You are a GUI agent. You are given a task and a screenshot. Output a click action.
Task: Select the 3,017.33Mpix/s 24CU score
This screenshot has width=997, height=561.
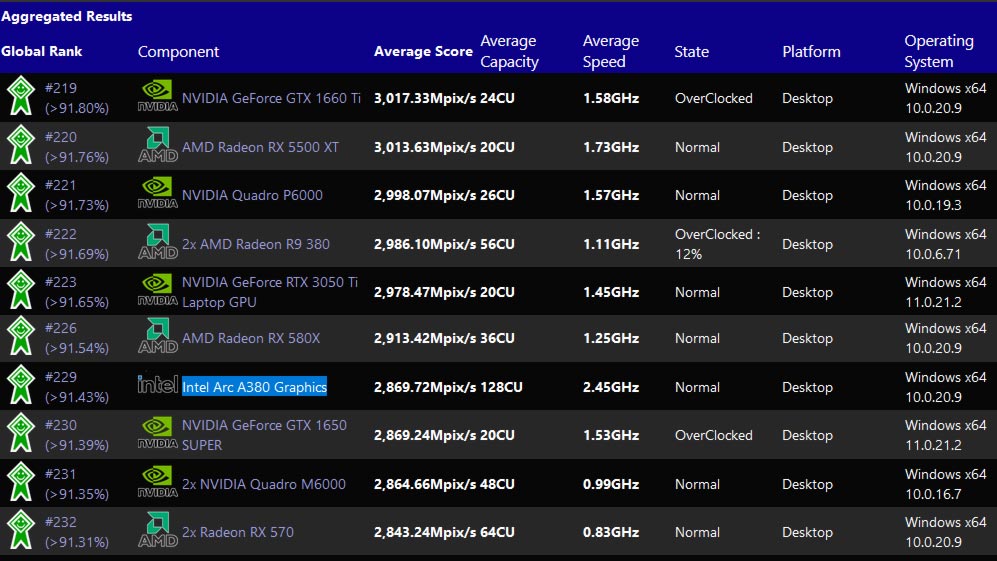(x=444, y=98)
